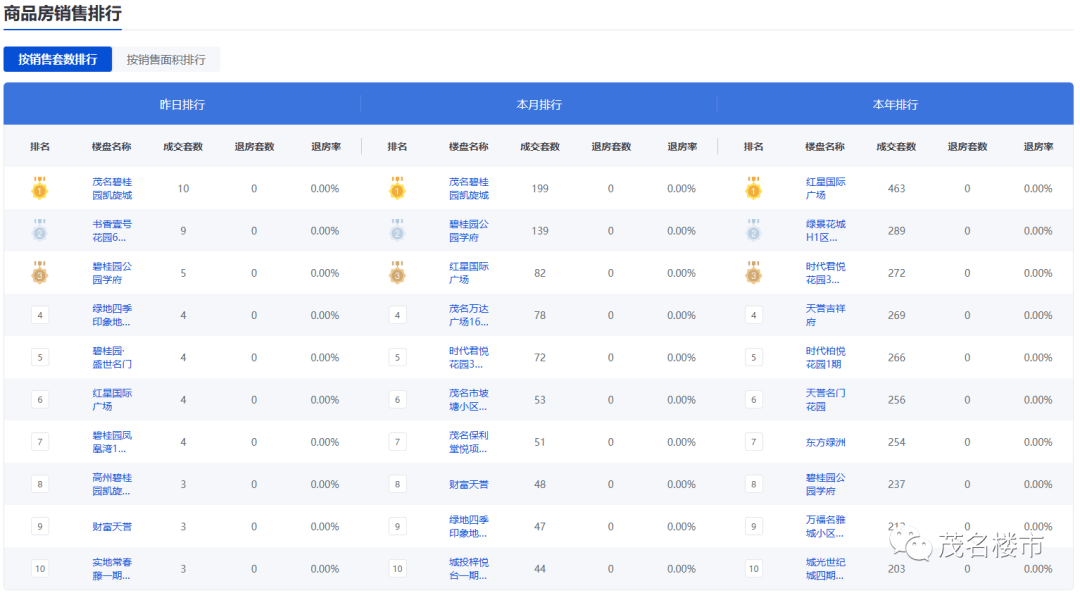Click value 199 in 本月排行
This screenshot has width=1080, height=593.
click(540, 189)
